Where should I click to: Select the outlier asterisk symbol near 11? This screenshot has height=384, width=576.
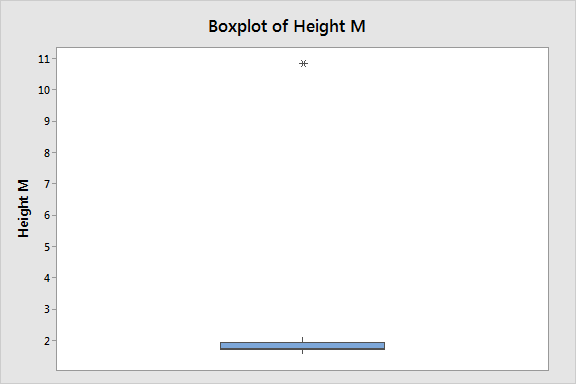point(303,64)
